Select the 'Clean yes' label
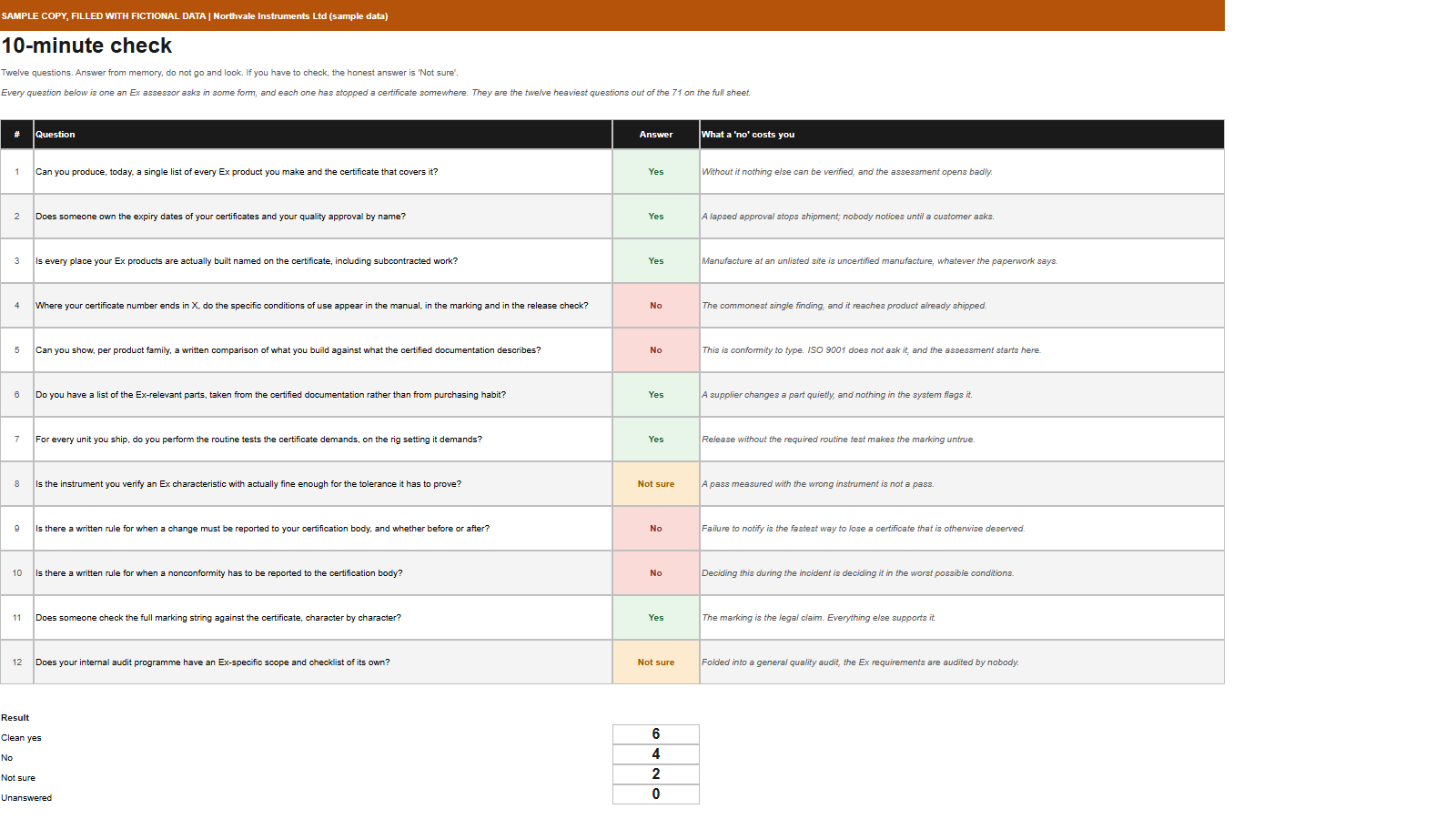The image size is (1456, 819). point(21,738)
